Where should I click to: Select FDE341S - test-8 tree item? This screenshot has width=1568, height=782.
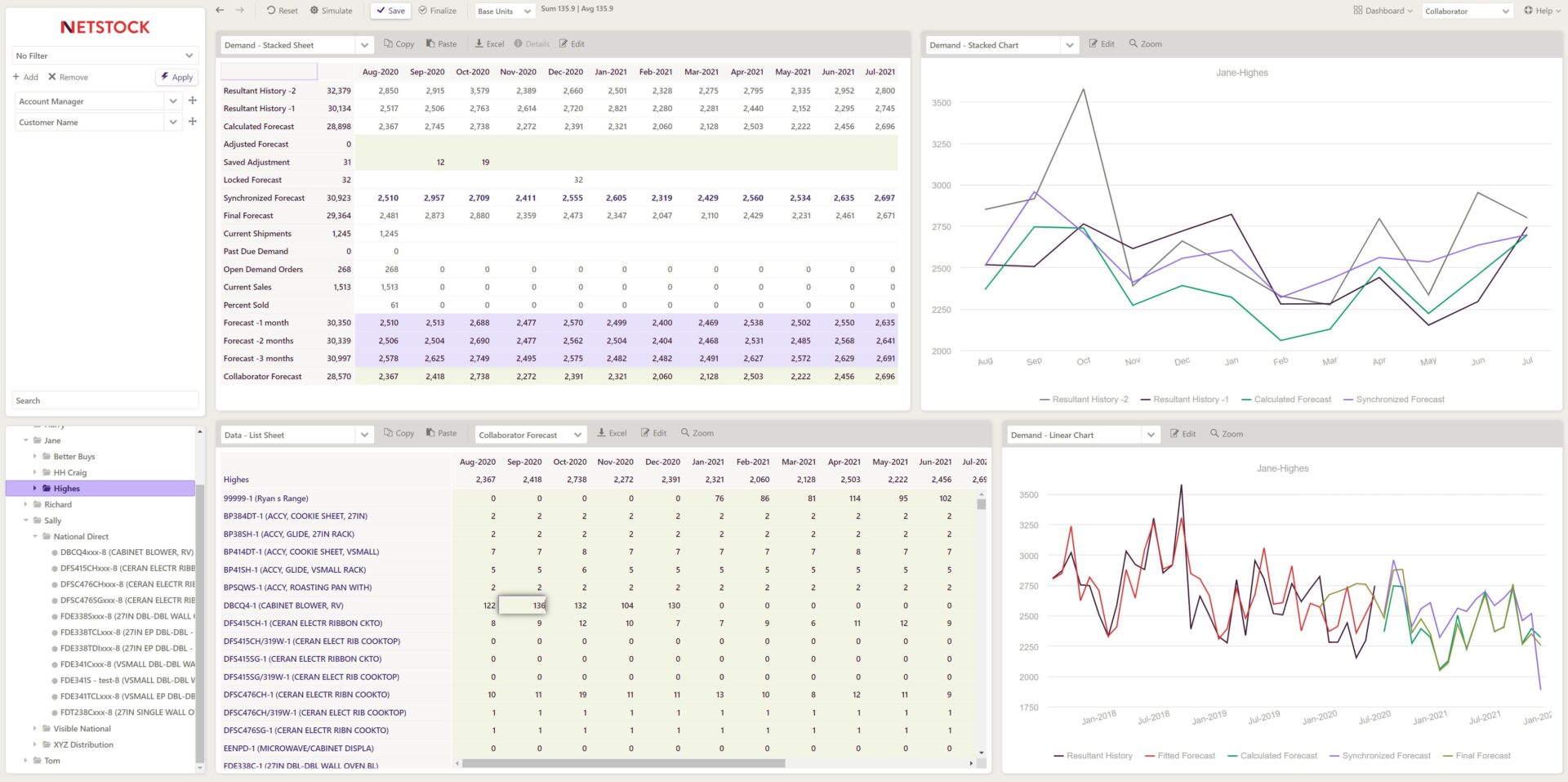click(123, 680)
